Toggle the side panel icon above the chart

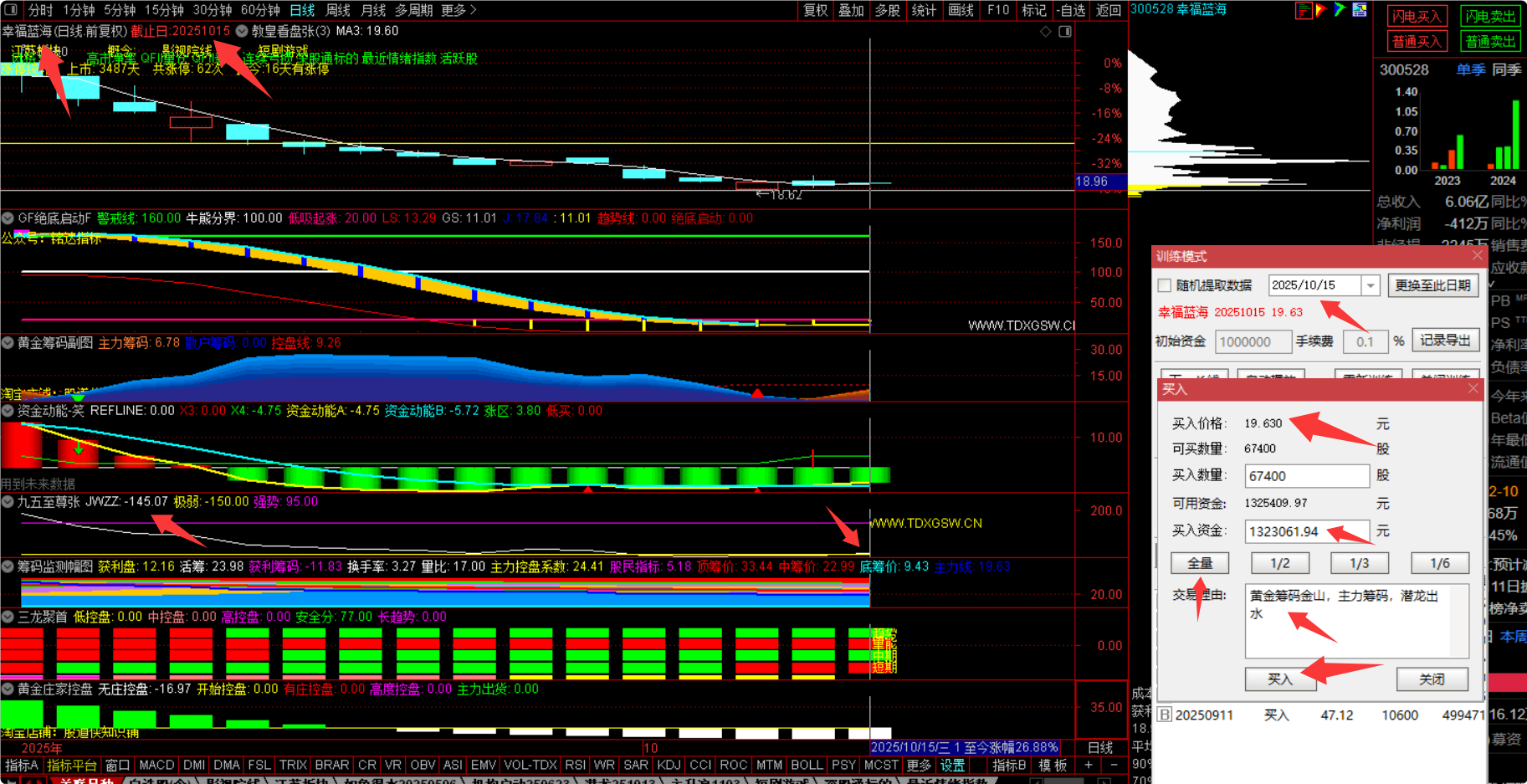pos(1065,32)
